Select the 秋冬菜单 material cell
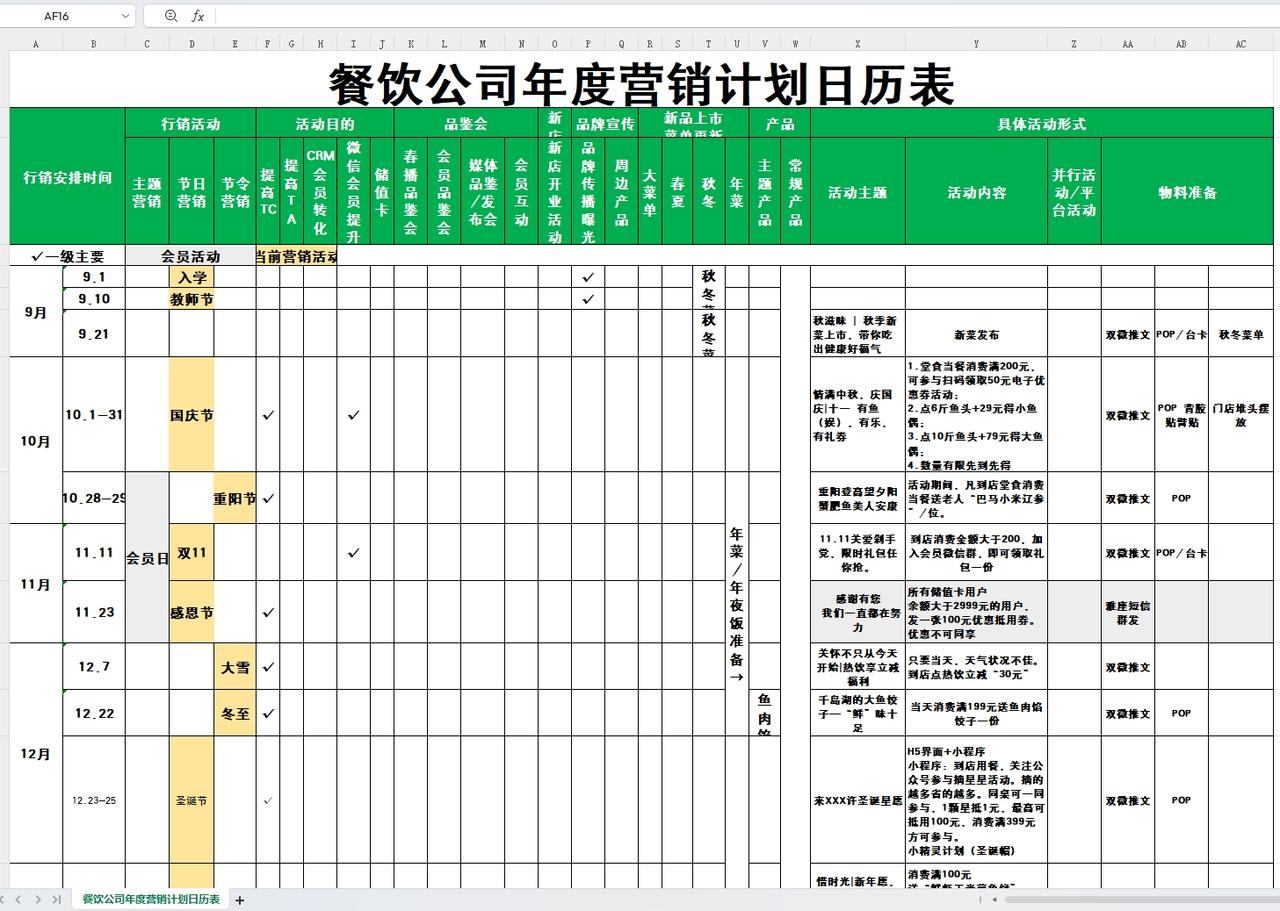 [x=1241, y=334]
